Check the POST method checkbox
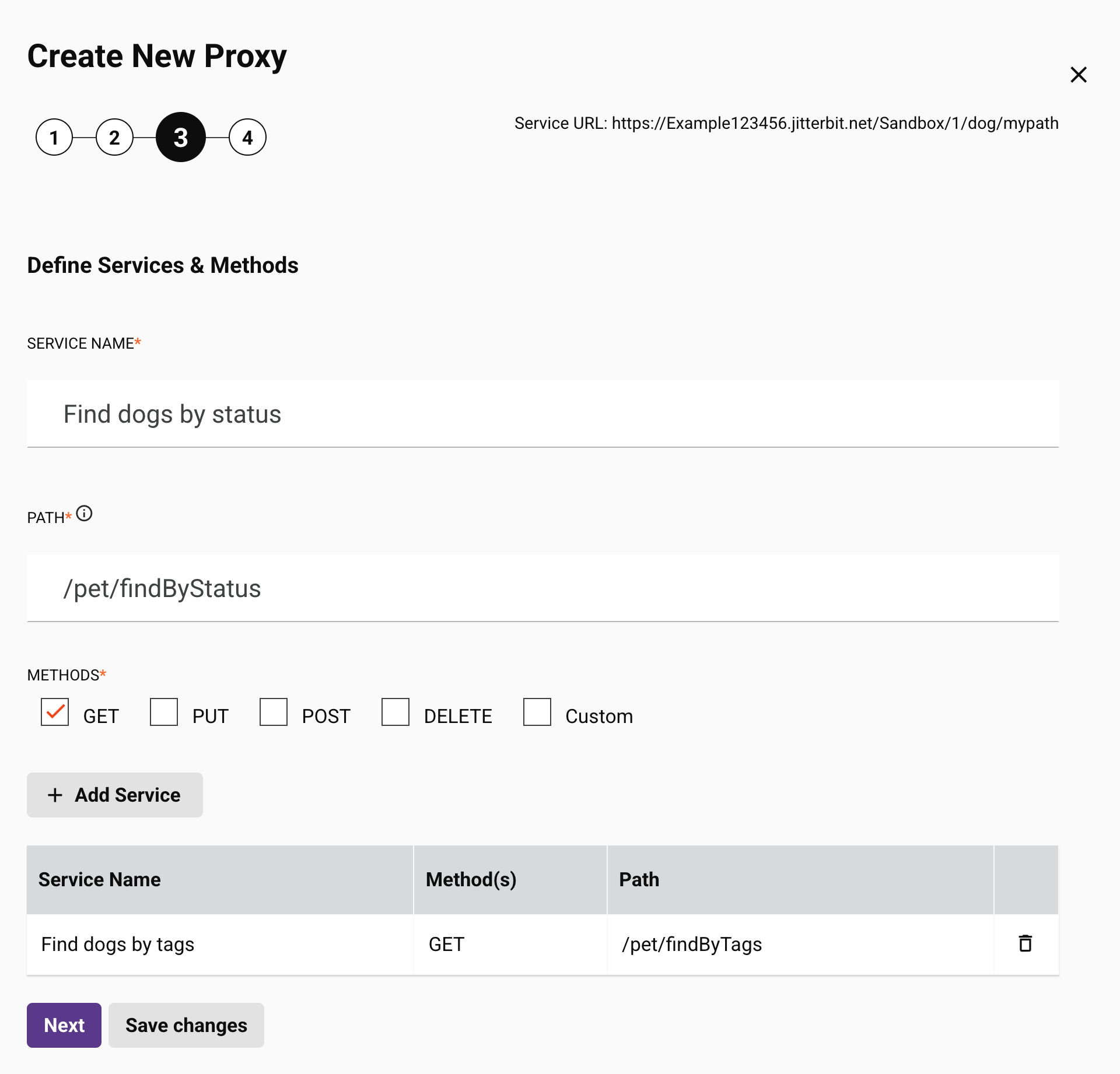This screenshot has width=1120, height=1074. [x=273, y=712]
